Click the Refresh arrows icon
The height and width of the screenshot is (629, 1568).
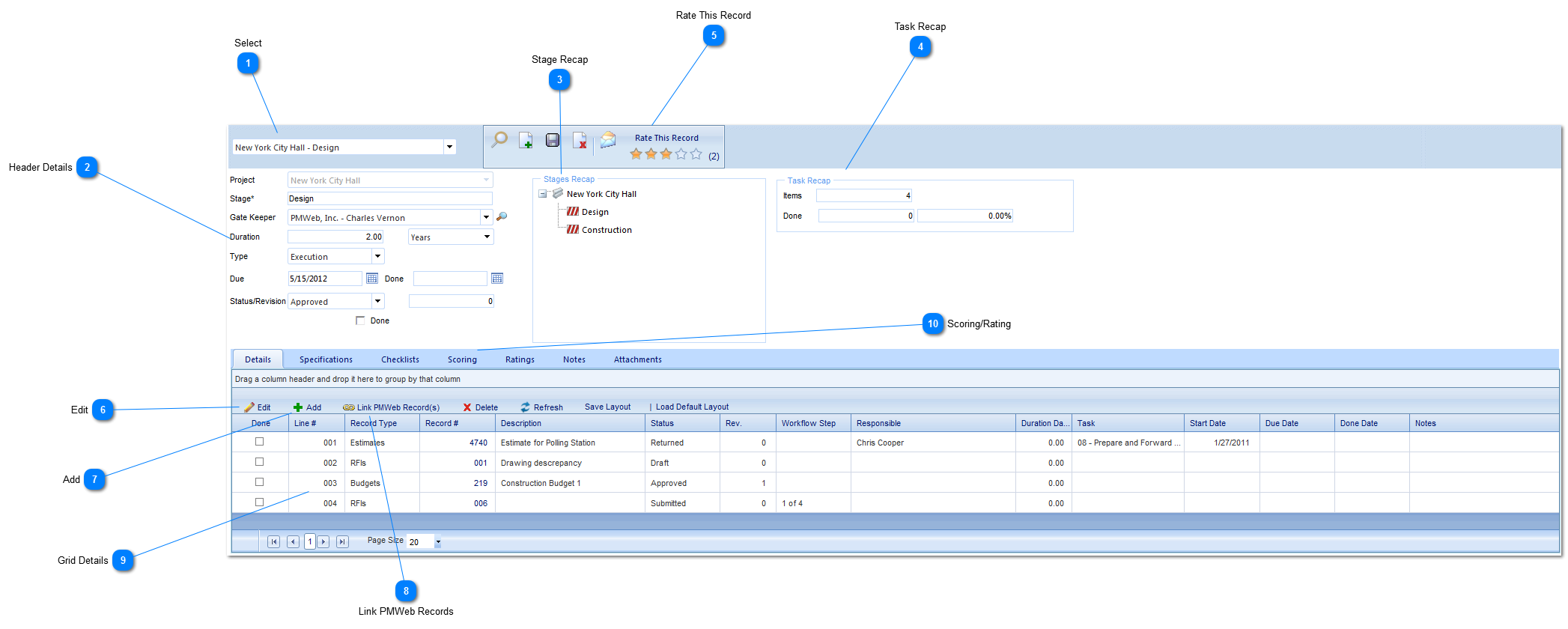click(x=526, y=407)
